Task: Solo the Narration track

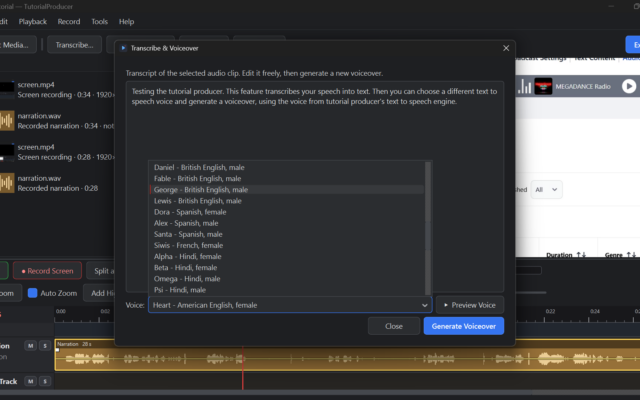Action: 45,346
